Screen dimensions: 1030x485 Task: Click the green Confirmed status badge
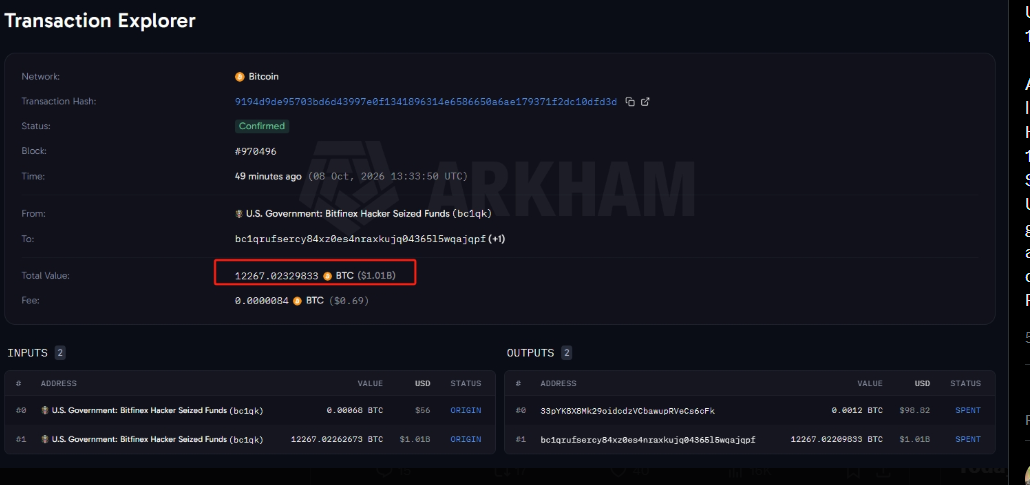tap(261, 126)
